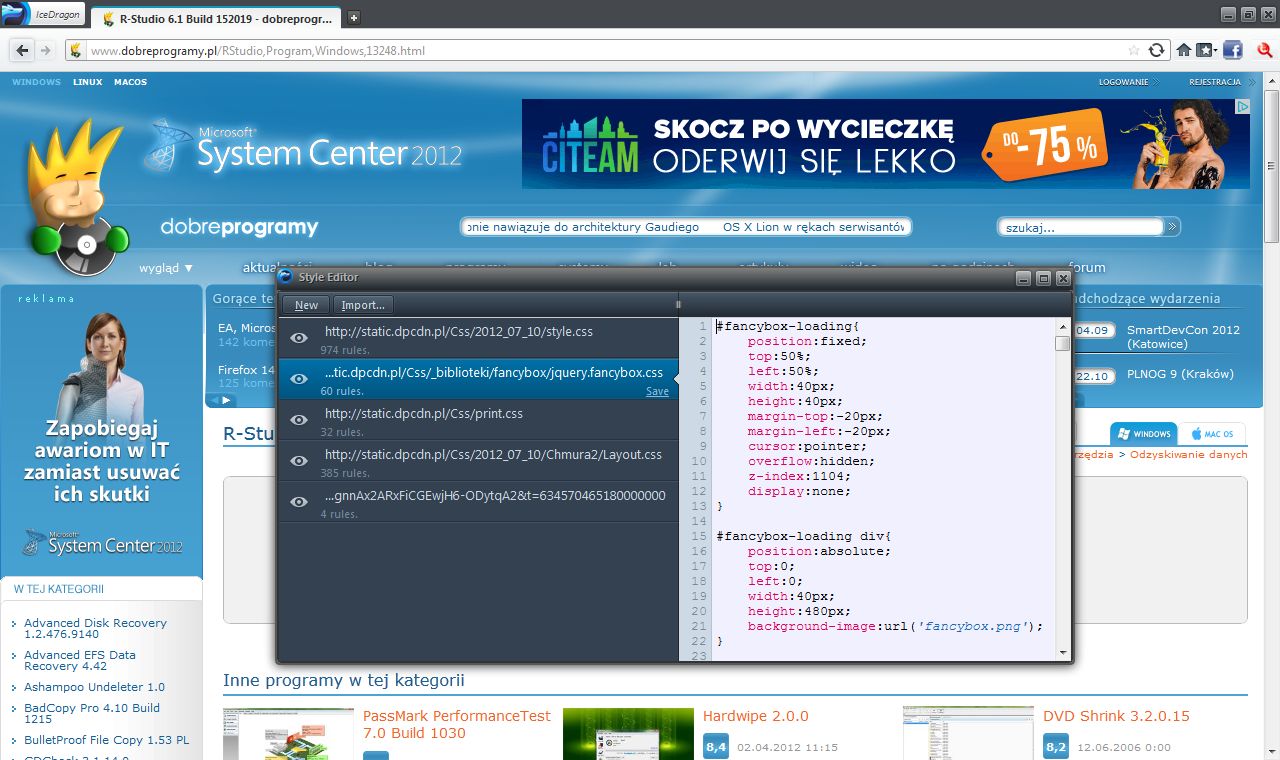Click the site favicon in address bar
This screenshot has height=760, width=1280.
click(x=75, y=50)
